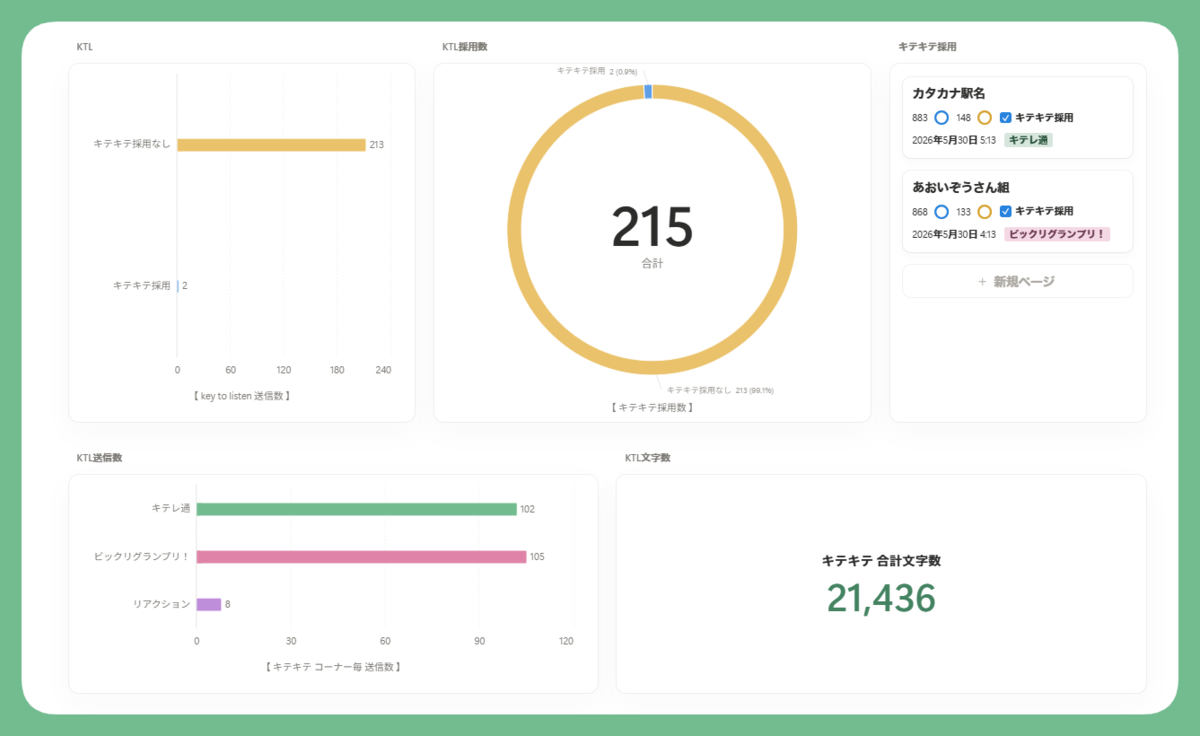
Task: Click blue ring icon in カタカナ駅名 card
Action: [x=941, y=118]
